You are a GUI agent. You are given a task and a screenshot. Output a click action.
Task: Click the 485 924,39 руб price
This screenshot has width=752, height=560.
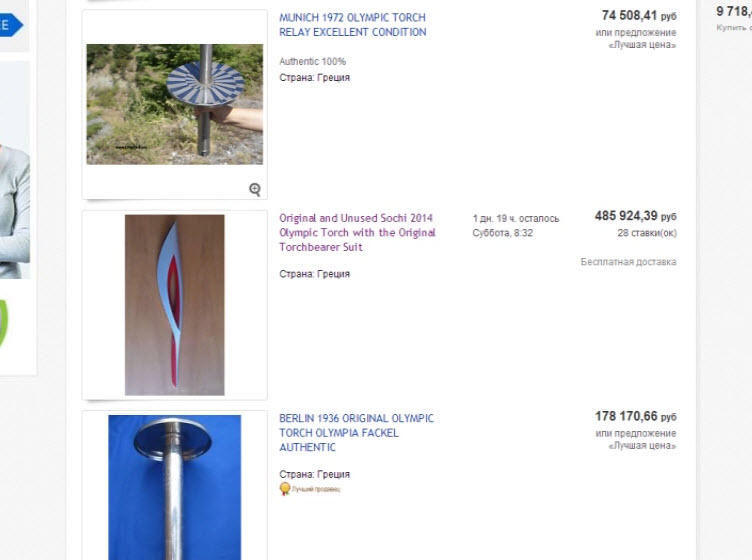[x=635, y=216]
